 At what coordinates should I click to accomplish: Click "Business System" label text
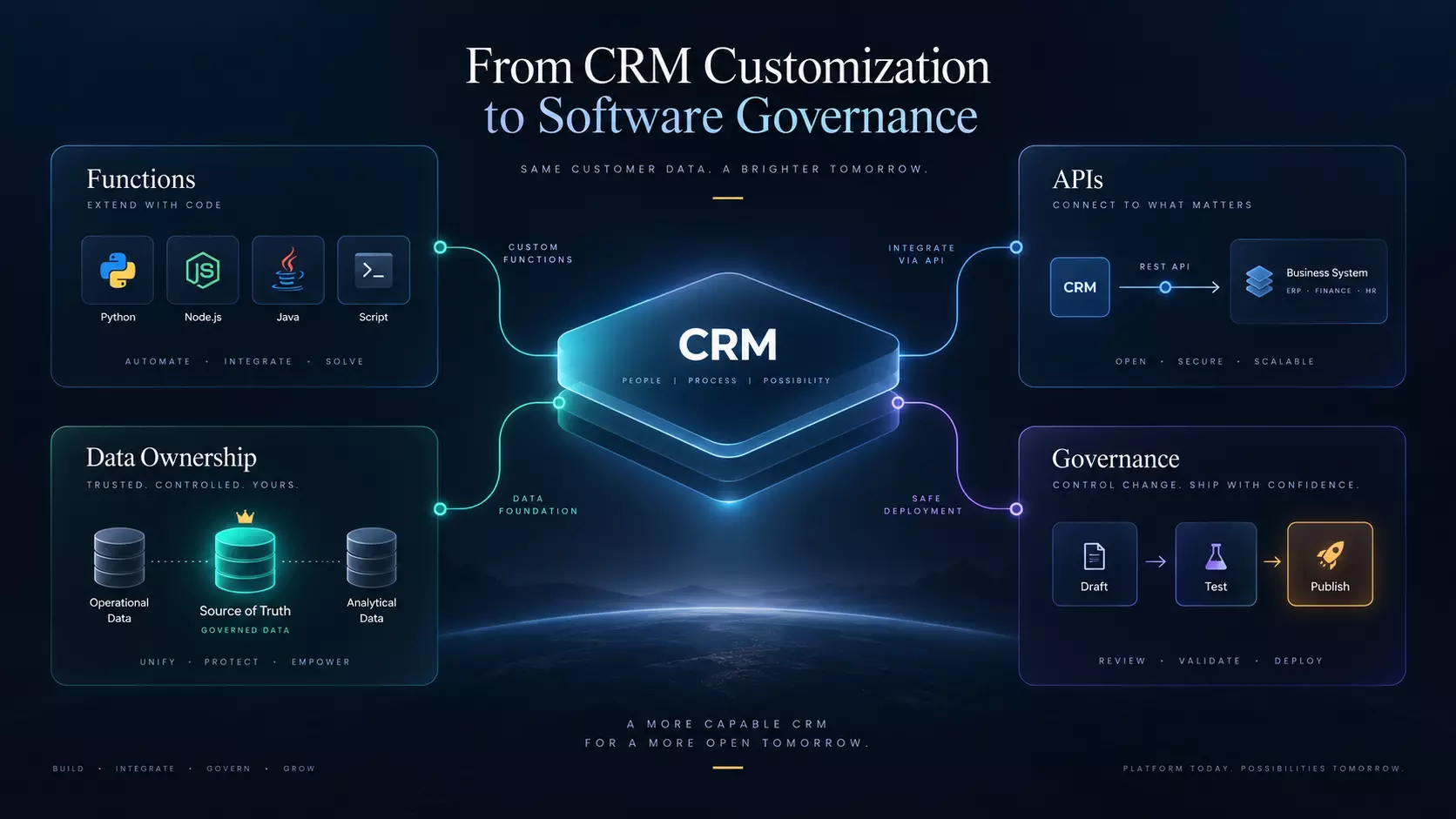click(x=1327, y=272)
